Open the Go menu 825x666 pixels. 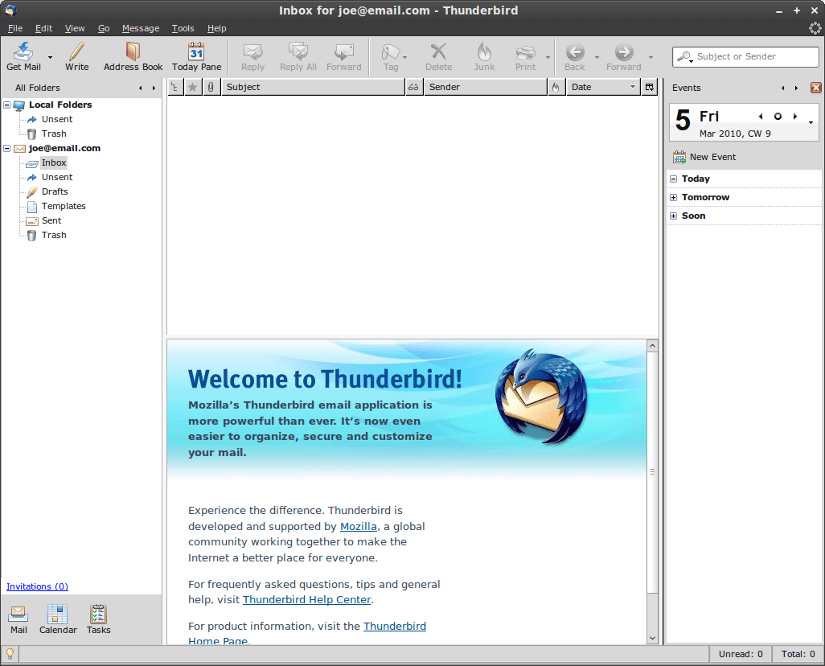tap(104, 28)
